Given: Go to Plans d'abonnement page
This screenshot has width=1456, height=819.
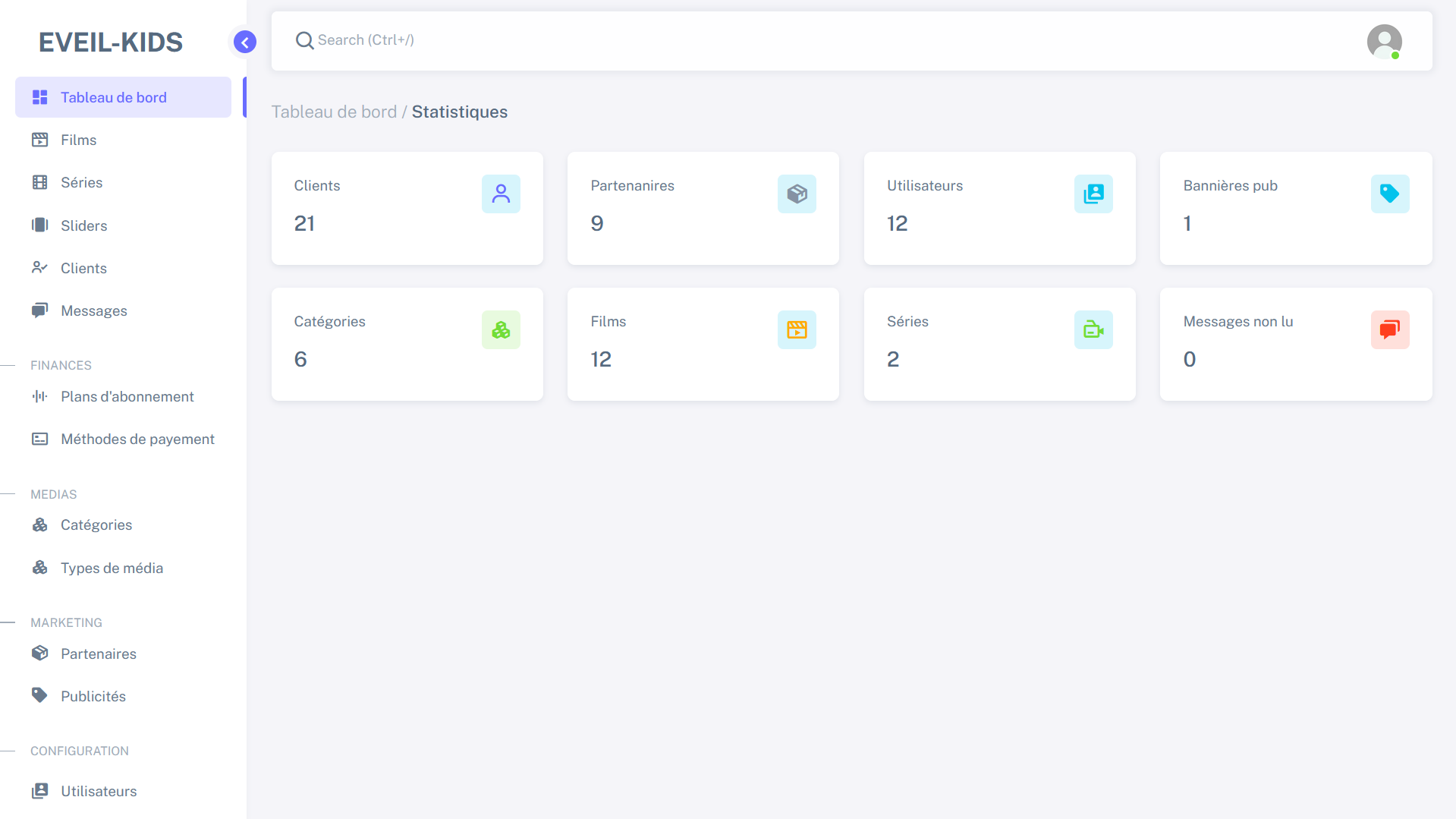Looking at the screenshot, I should pyautogui.click(x=127, y=396).
